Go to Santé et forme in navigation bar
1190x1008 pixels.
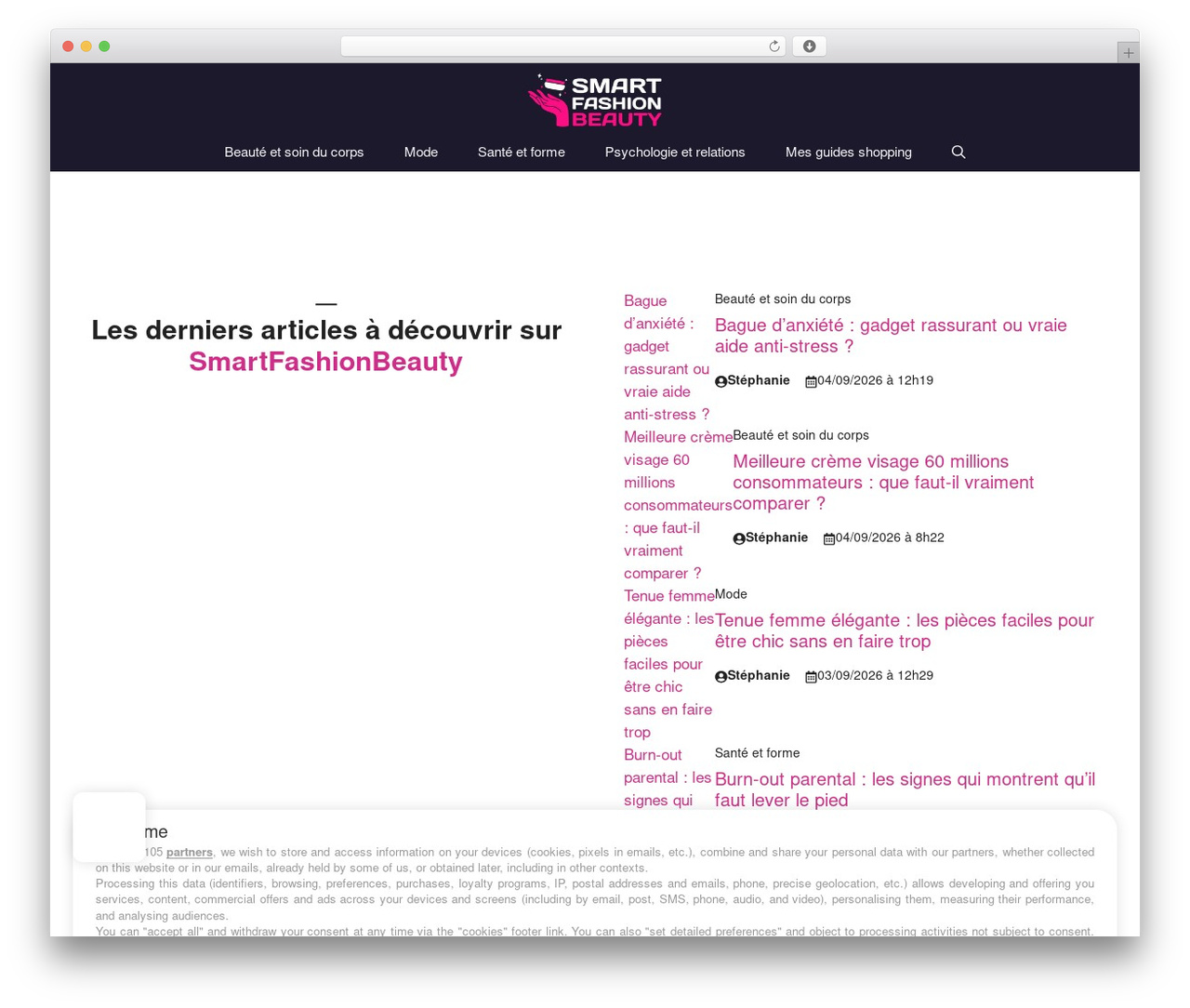pyautogui.click(x=522, y=153)
